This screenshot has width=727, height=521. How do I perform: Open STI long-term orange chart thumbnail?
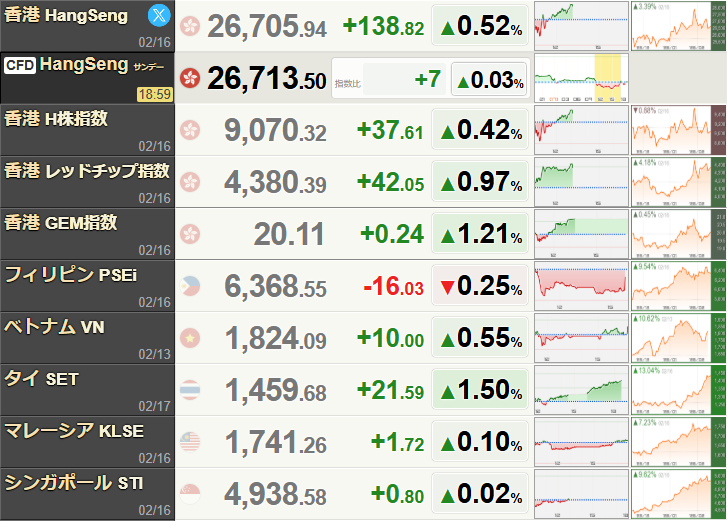click(x=678, y=494)
